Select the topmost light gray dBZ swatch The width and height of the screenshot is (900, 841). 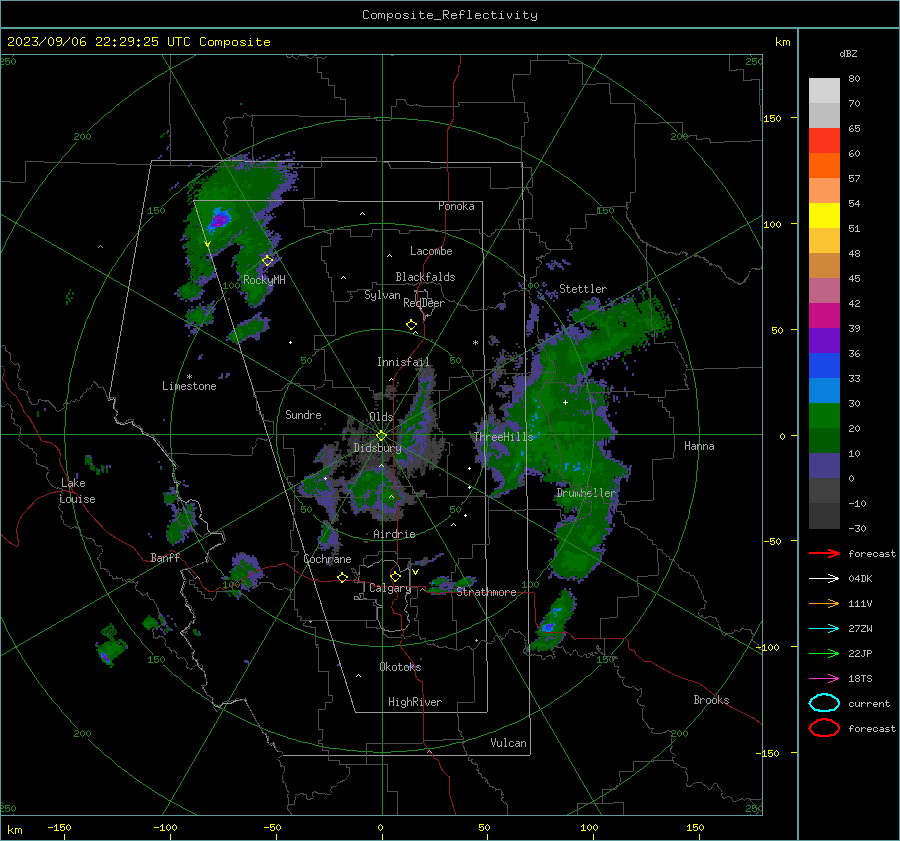tap(824, 91)
